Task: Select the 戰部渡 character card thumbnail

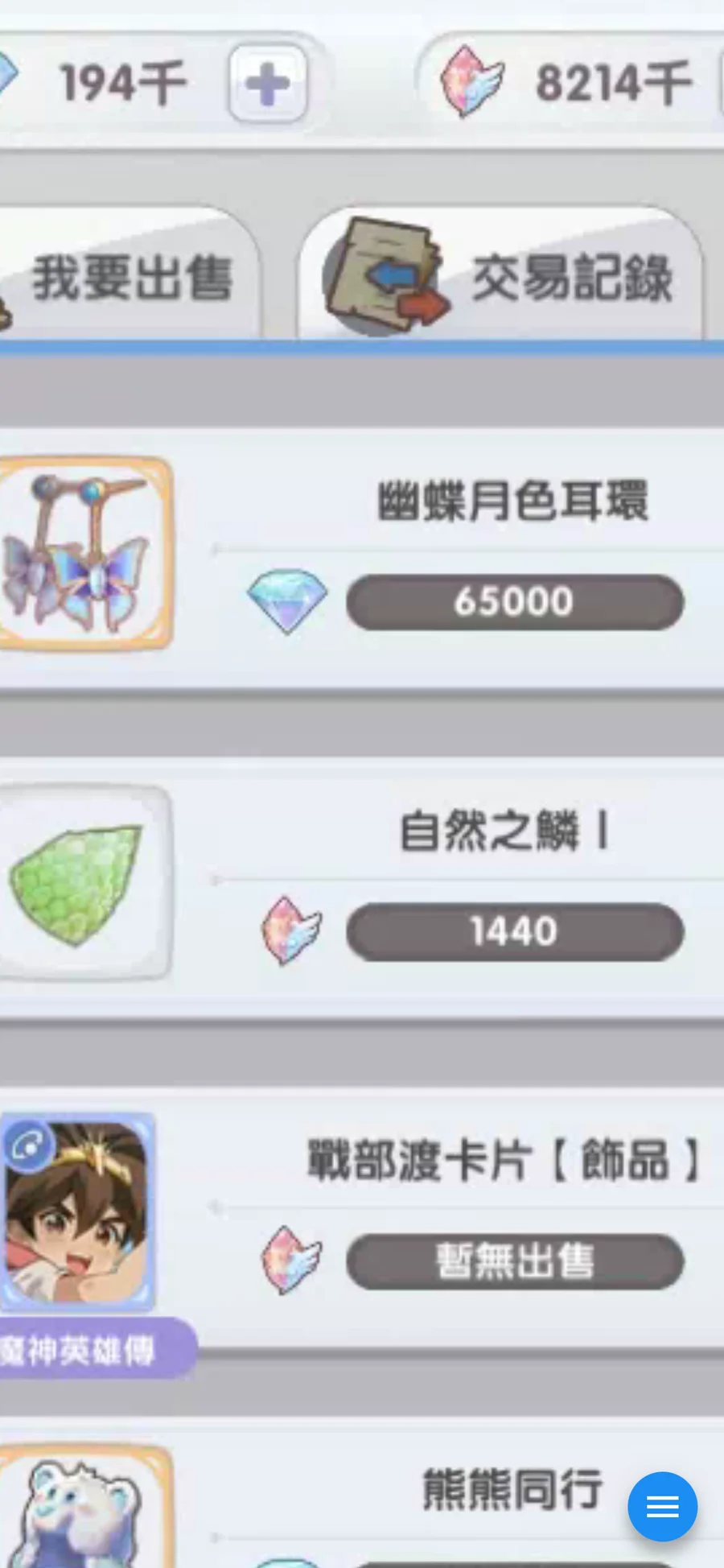Action: point(77,1212)
